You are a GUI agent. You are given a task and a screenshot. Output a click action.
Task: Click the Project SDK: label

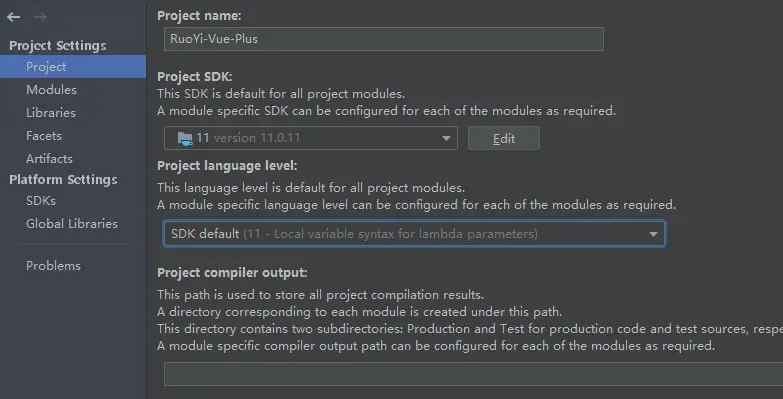[x=195, y=76]
